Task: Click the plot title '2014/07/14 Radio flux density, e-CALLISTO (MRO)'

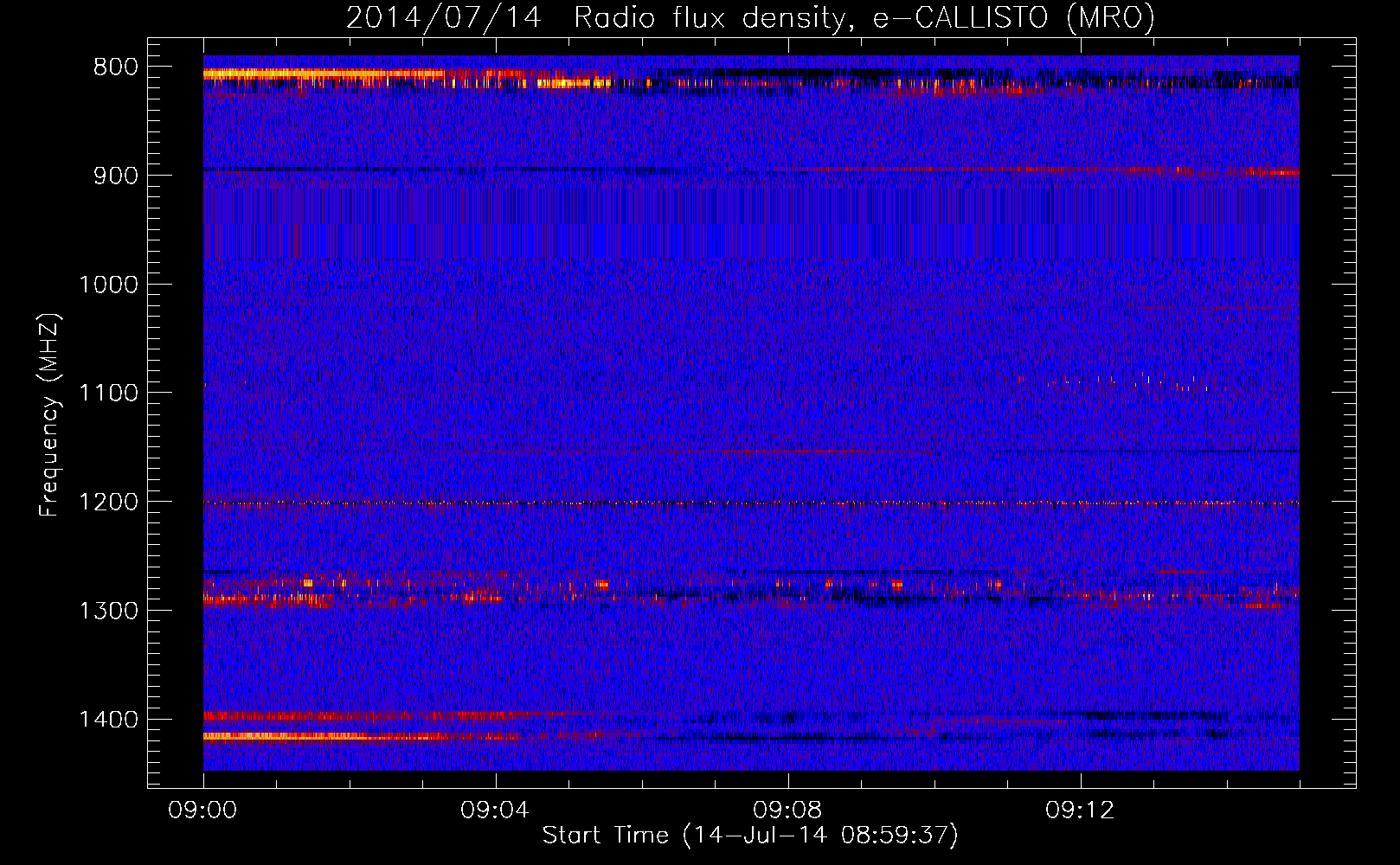Action: 750,17
